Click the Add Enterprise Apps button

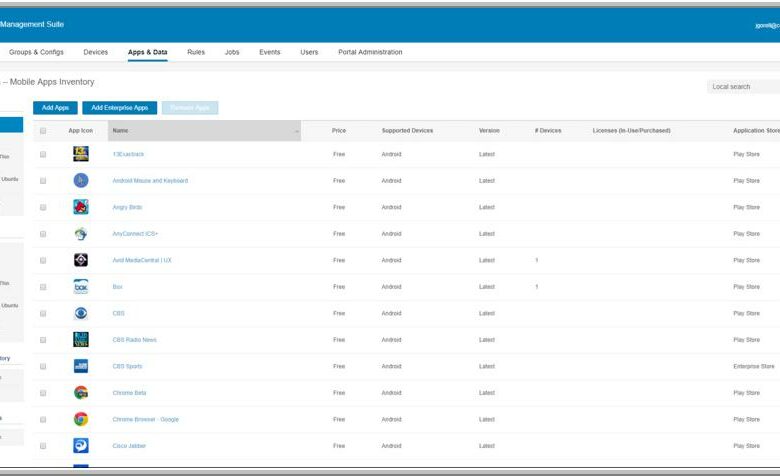[119, 107]
